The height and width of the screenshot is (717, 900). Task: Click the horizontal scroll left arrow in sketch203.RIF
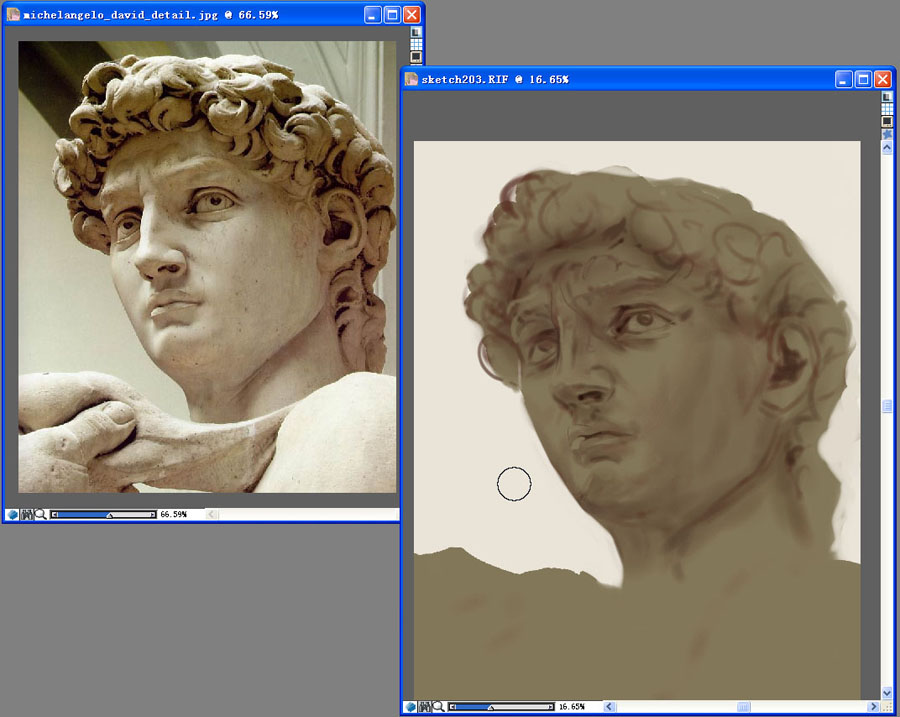click(610, 707)
